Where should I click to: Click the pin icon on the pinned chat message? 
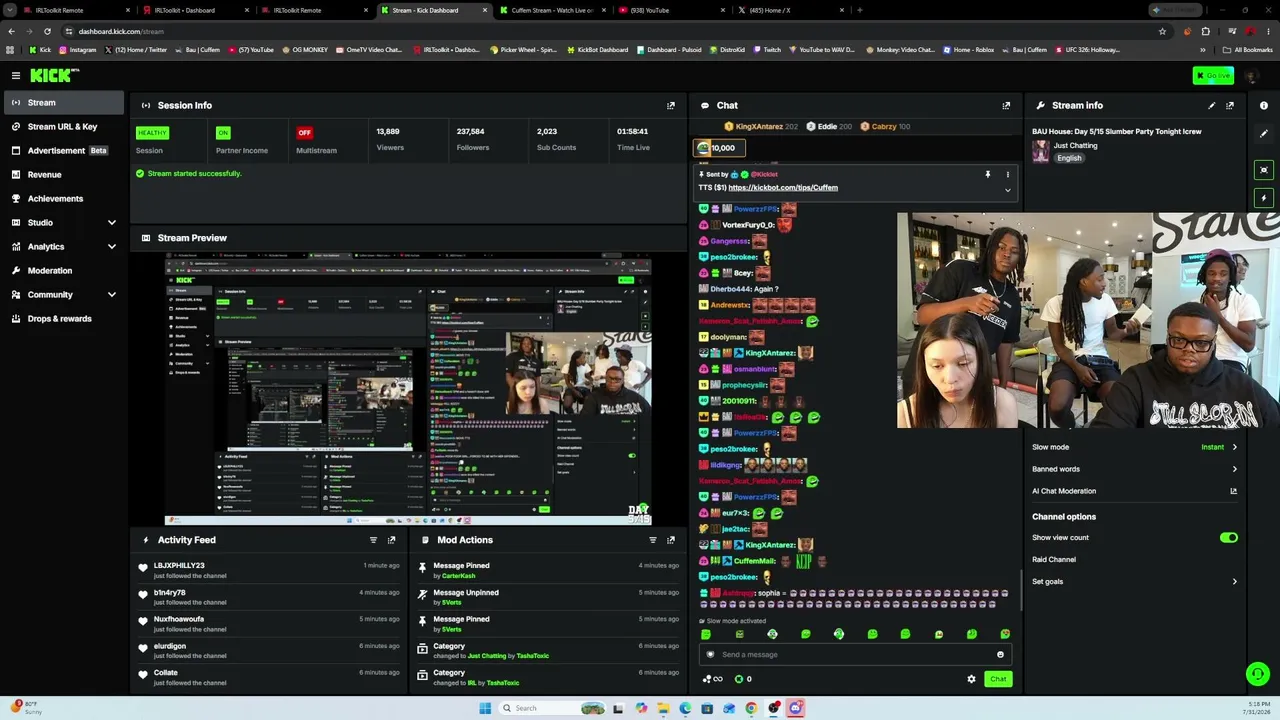[988, 174]
